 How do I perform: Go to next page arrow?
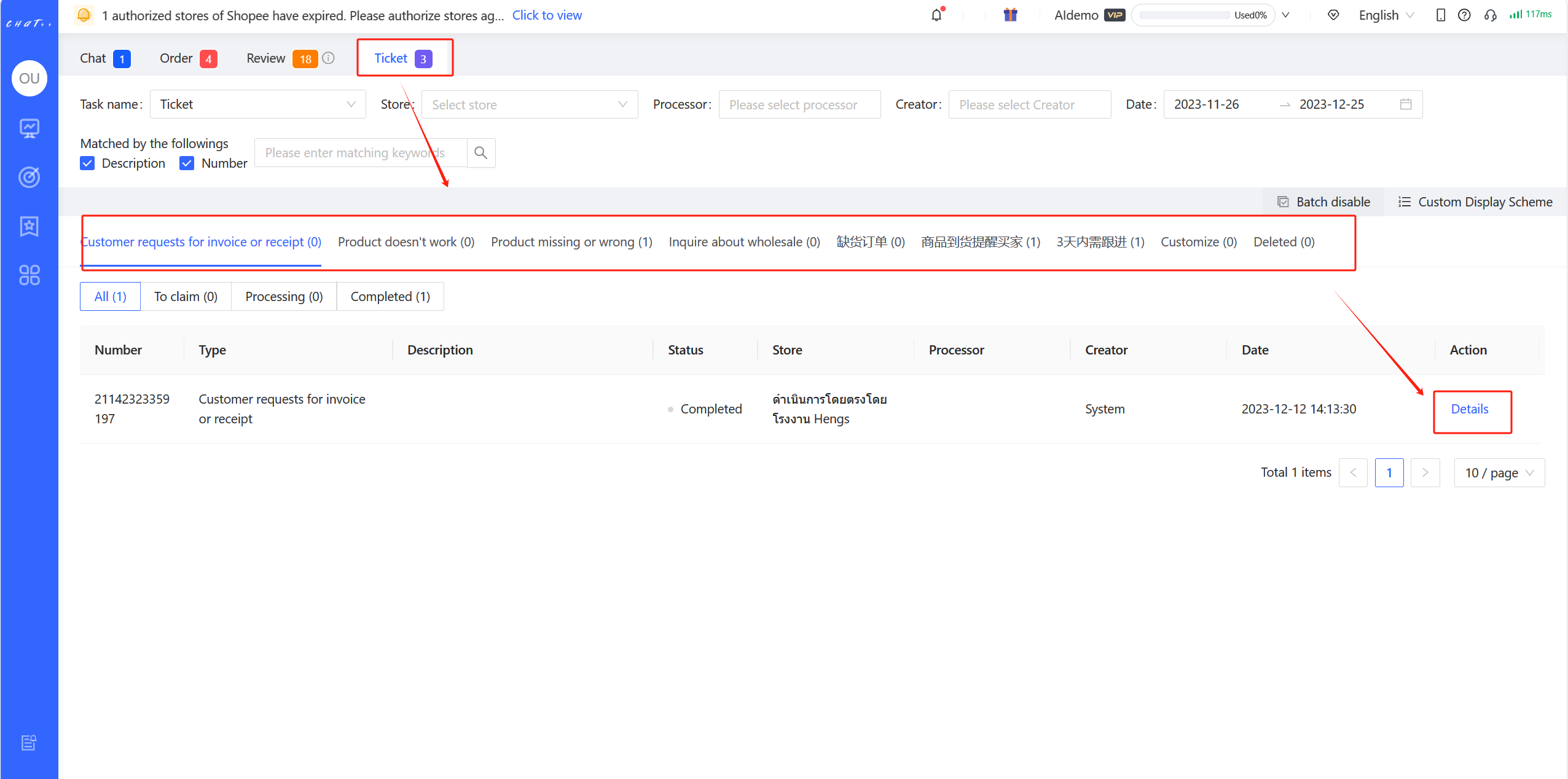pyautogui.click(x=1425, y=472)
